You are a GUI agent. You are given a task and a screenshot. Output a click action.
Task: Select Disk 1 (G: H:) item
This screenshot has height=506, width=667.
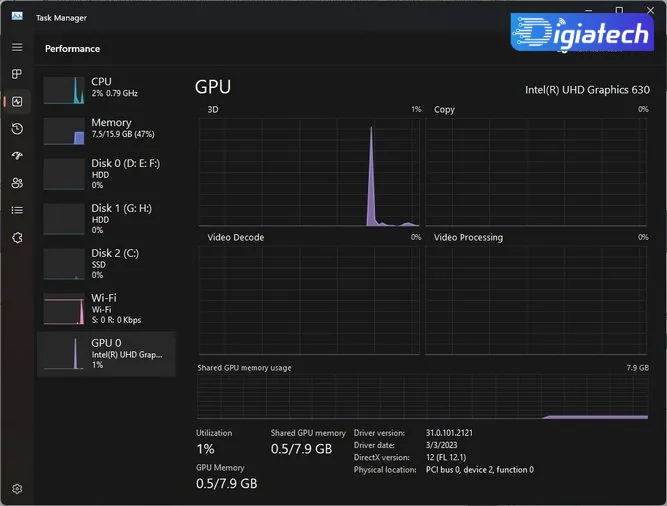click(106, 219)
